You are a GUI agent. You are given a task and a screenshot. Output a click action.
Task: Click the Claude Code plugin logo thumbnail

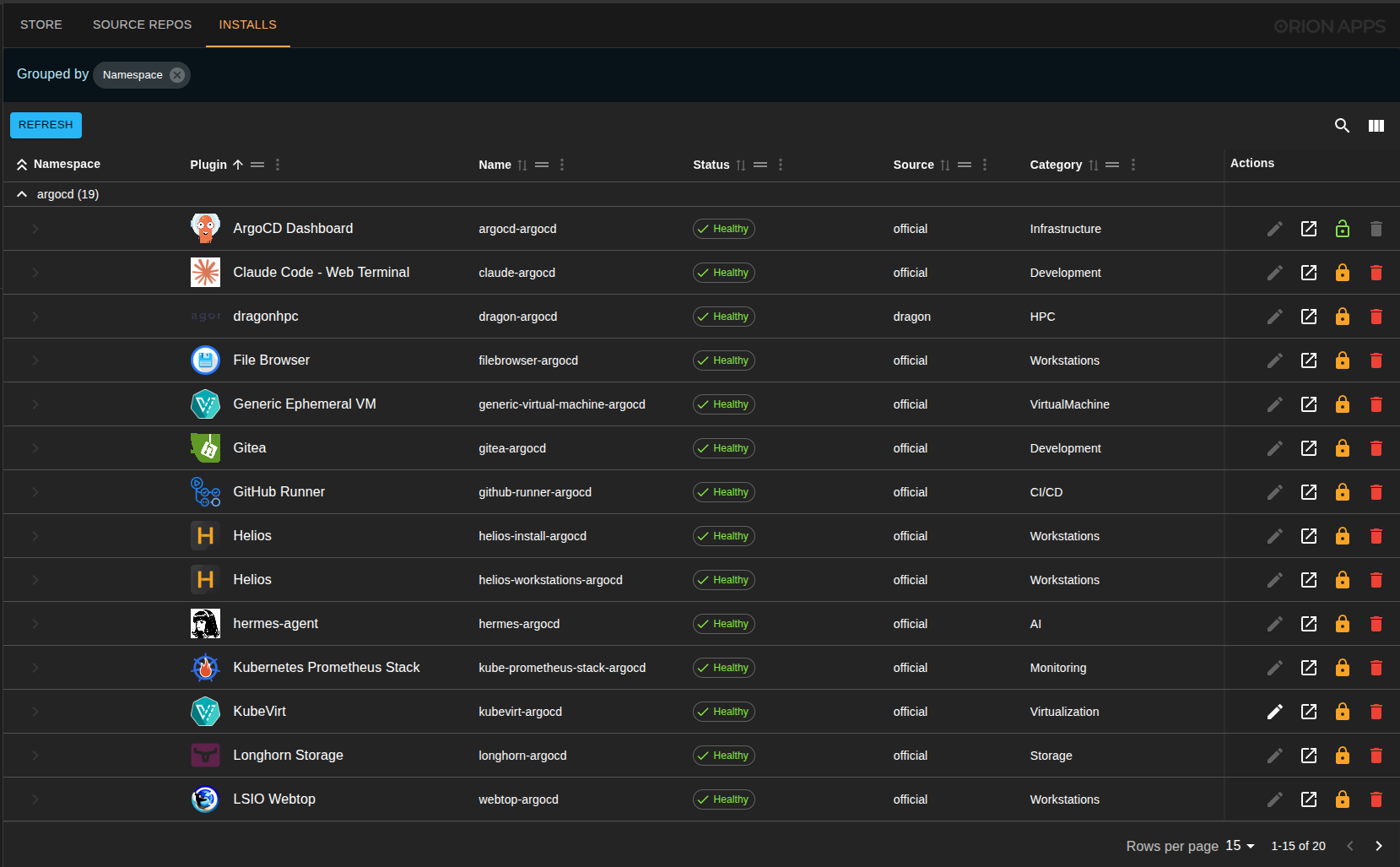(x=205, y=273)
